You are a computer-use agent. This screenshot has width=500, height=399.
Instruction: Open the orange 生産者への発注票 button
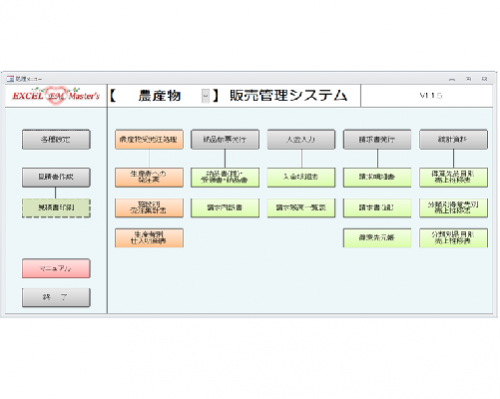pos(149,177)
